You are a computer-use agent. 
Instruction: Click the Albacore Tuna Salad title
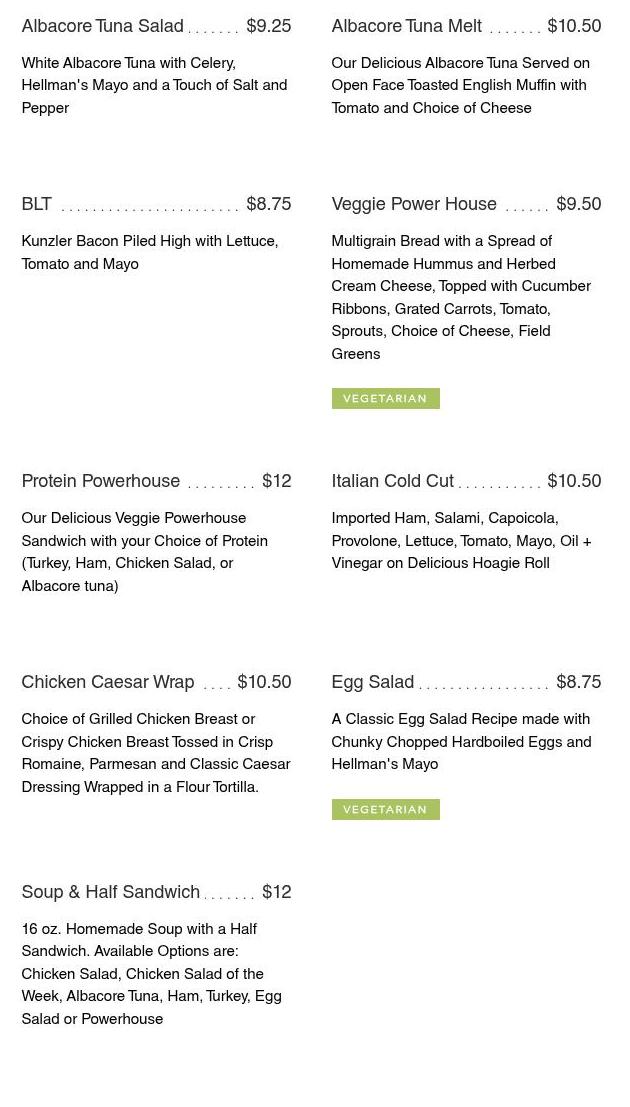coord(102,26)
